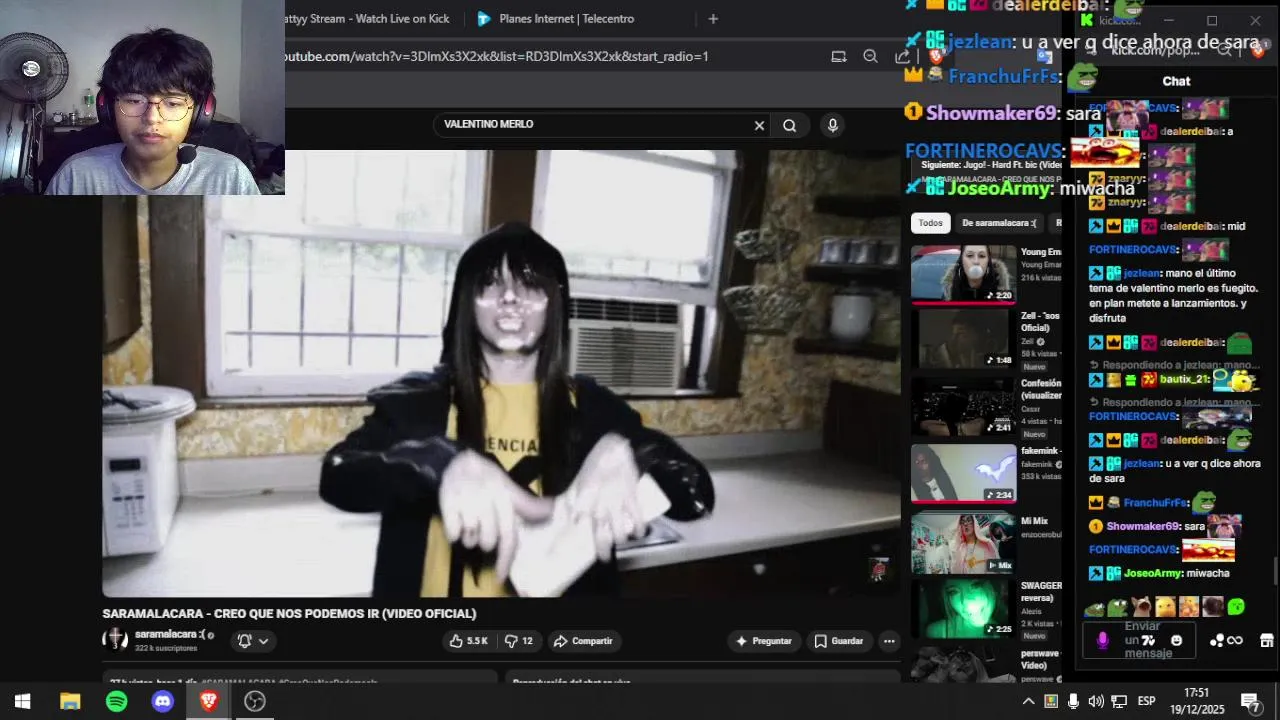Screen dimensions: 1280x720
Task: Switch the ESP input language indicator
Action: pos(1147,701)
